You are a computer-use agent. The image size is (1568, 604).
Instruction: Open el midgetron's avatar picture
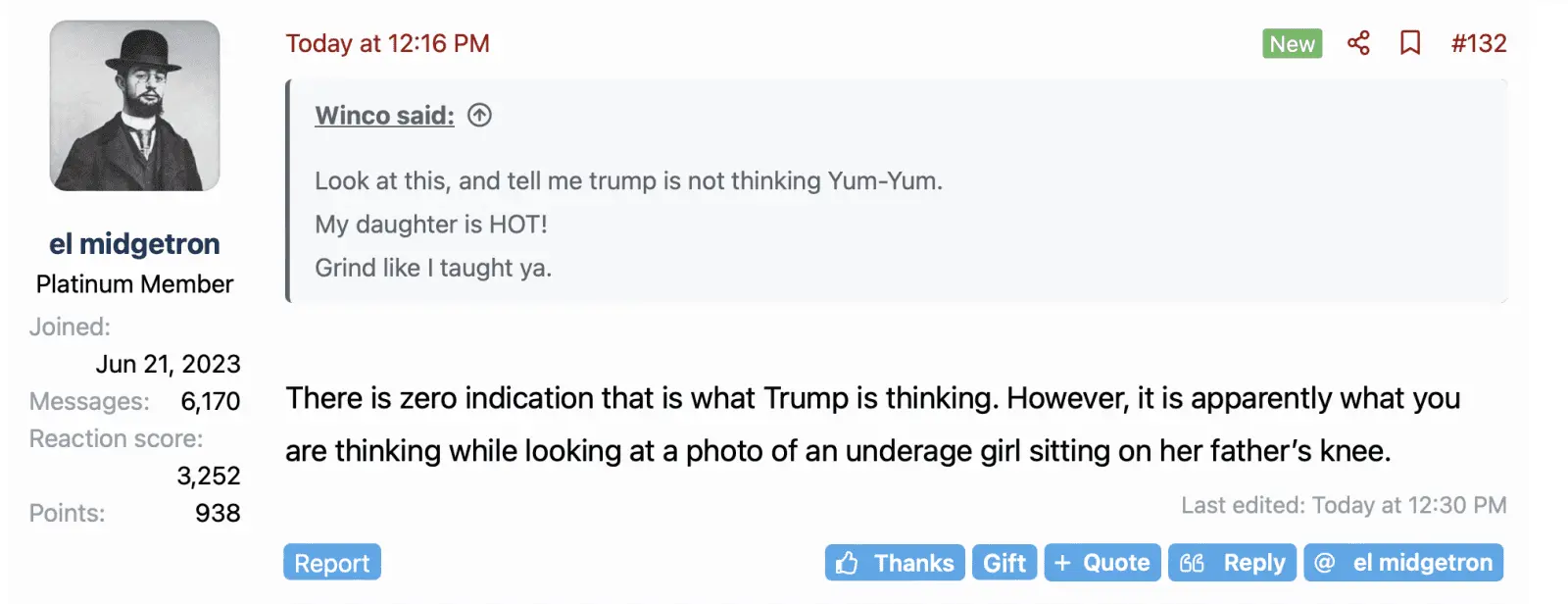135,106
